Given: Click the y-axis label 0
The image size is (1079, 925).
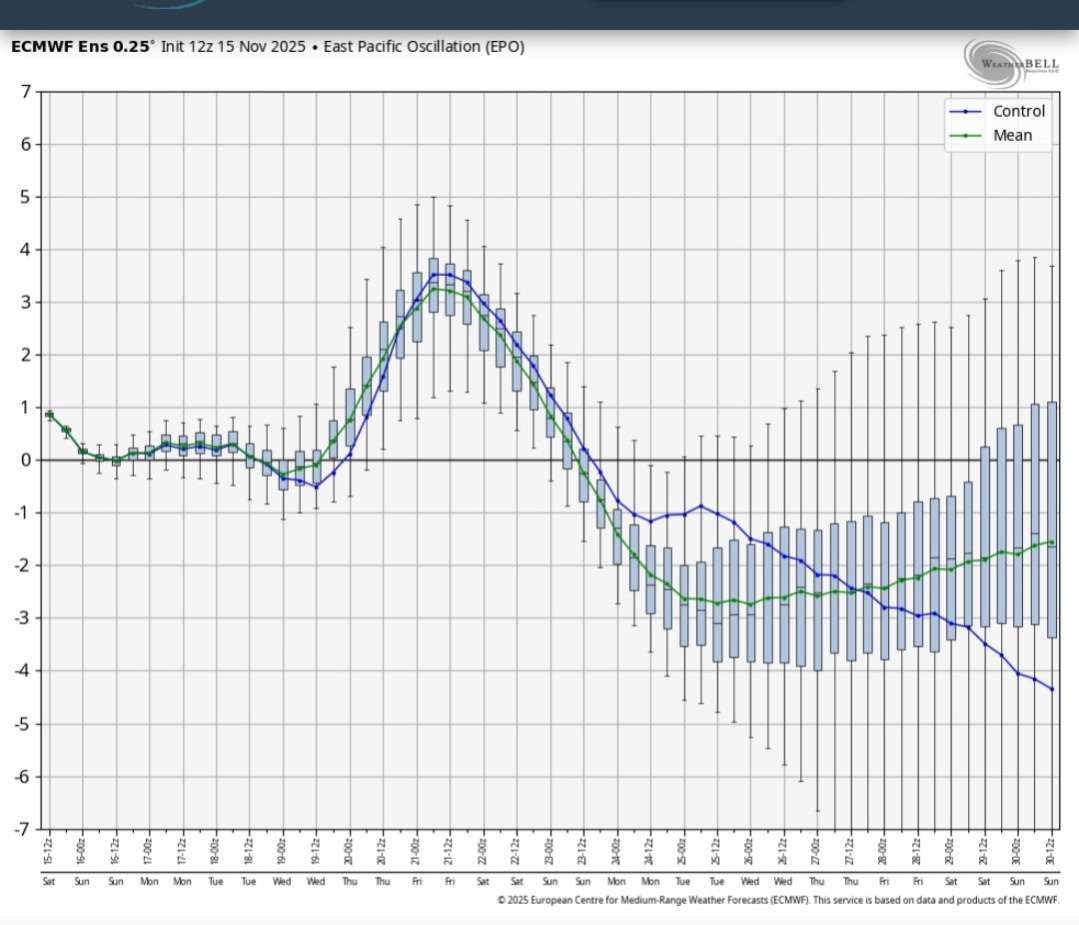Looking at the screenshot, I should [27, 460].
